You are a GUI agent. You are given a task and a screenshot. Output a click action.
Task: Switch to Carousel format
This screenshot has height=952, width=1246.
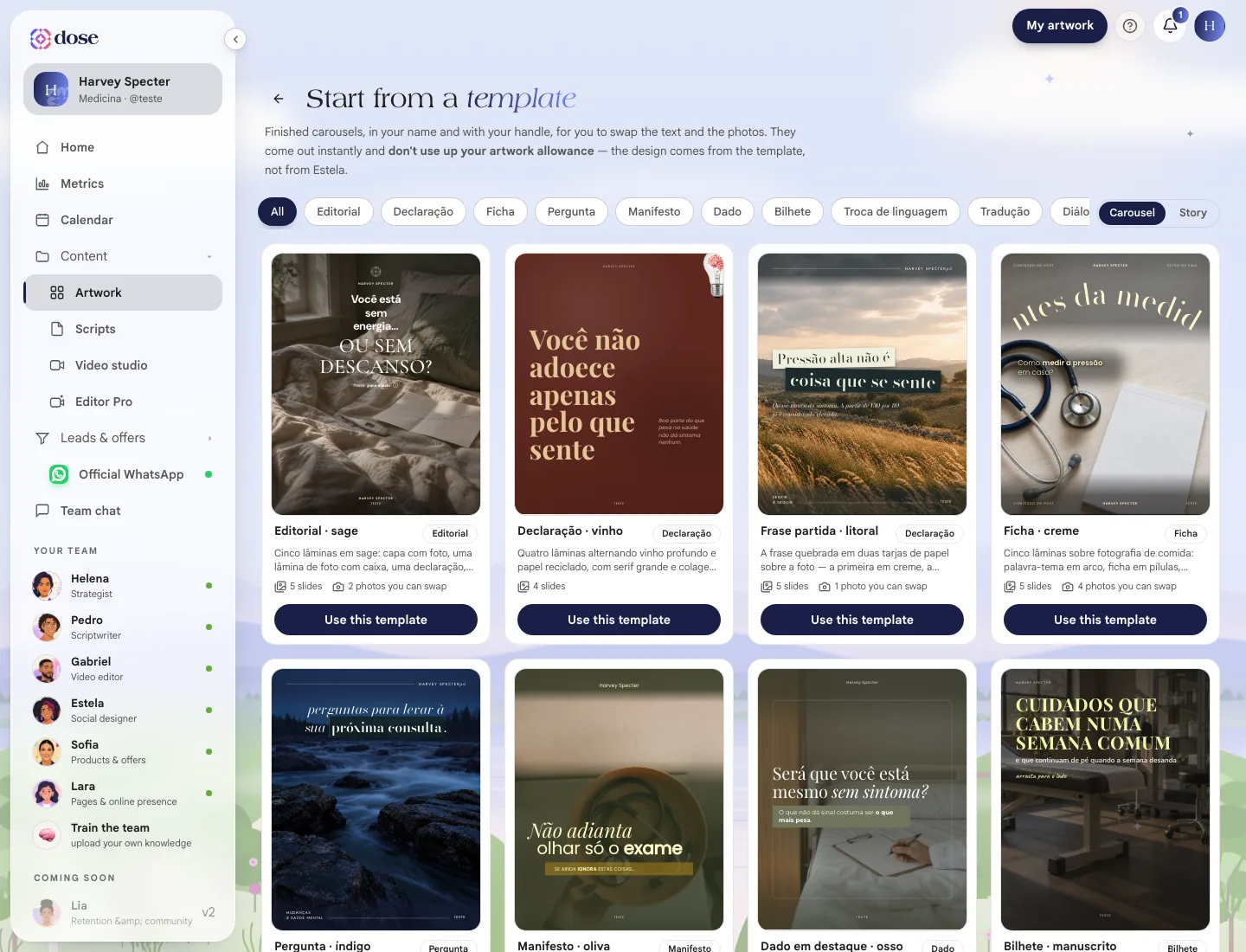coord(1132,213)
